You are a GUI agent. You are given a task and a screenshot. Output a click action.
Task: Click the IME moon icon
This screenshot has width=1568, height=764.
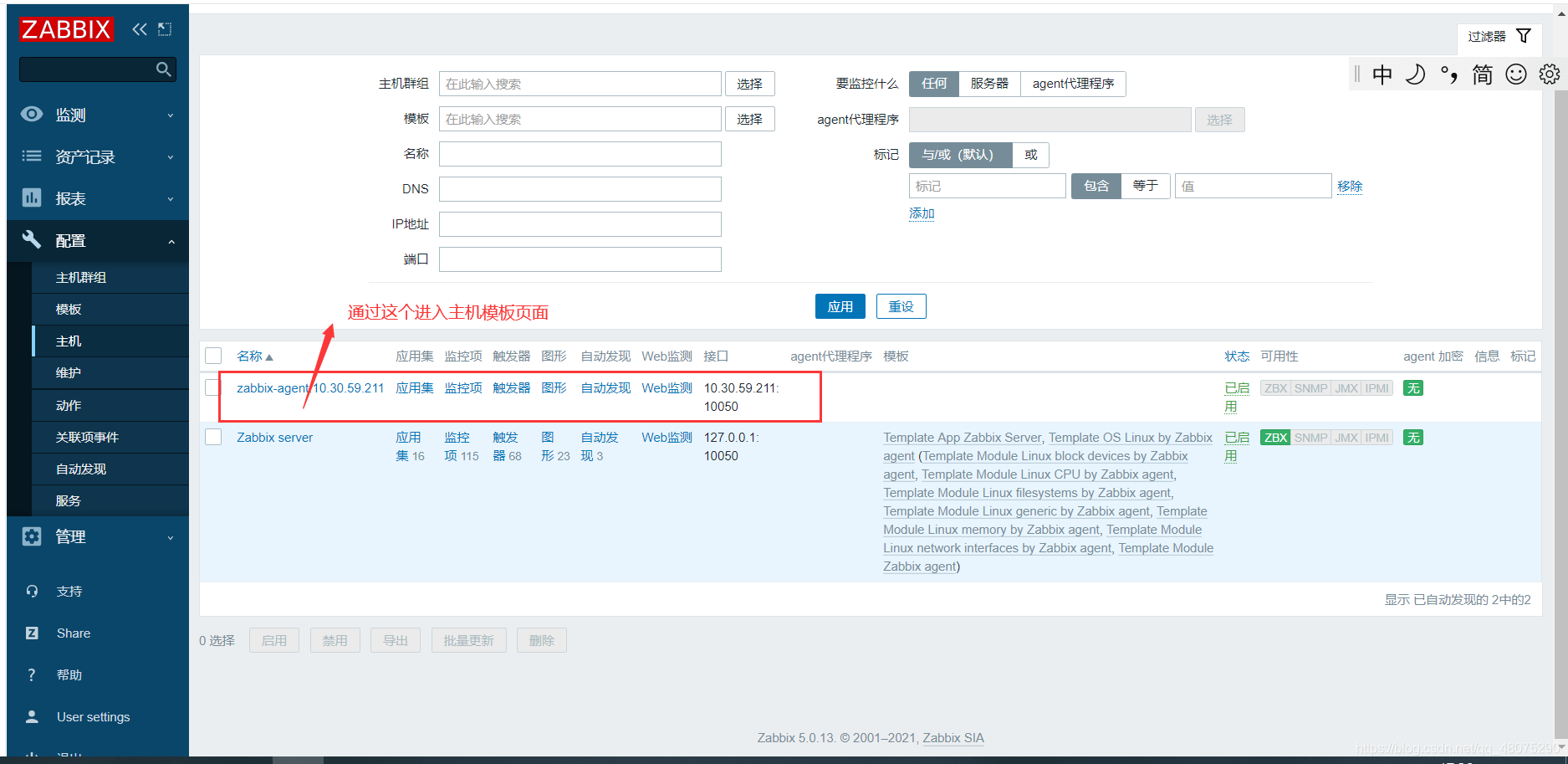[1415, 74]
